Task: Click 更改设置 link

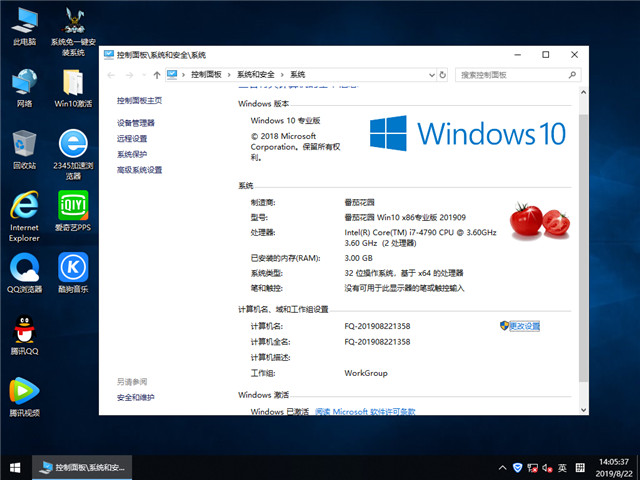Action: 524,326
